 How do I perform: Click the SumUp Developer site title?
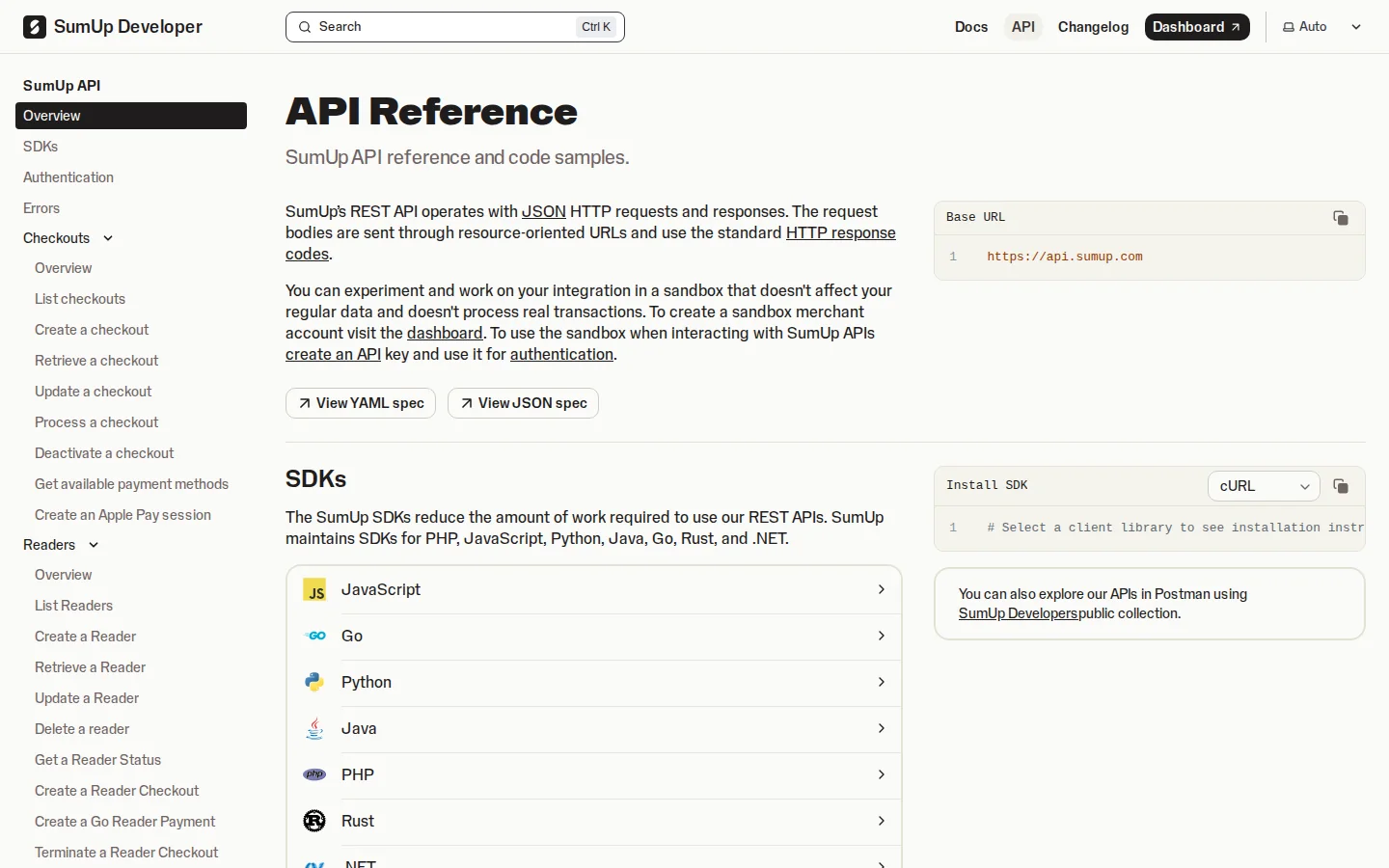click(x=128, y=27)
